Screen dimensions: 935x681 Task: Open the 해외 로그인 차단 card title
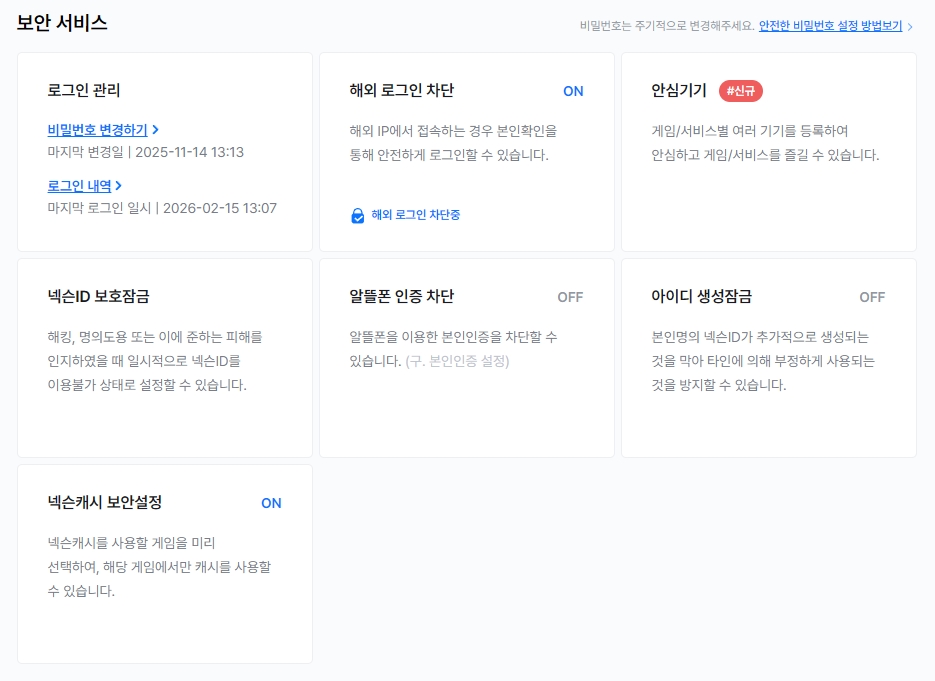(402, 91)
